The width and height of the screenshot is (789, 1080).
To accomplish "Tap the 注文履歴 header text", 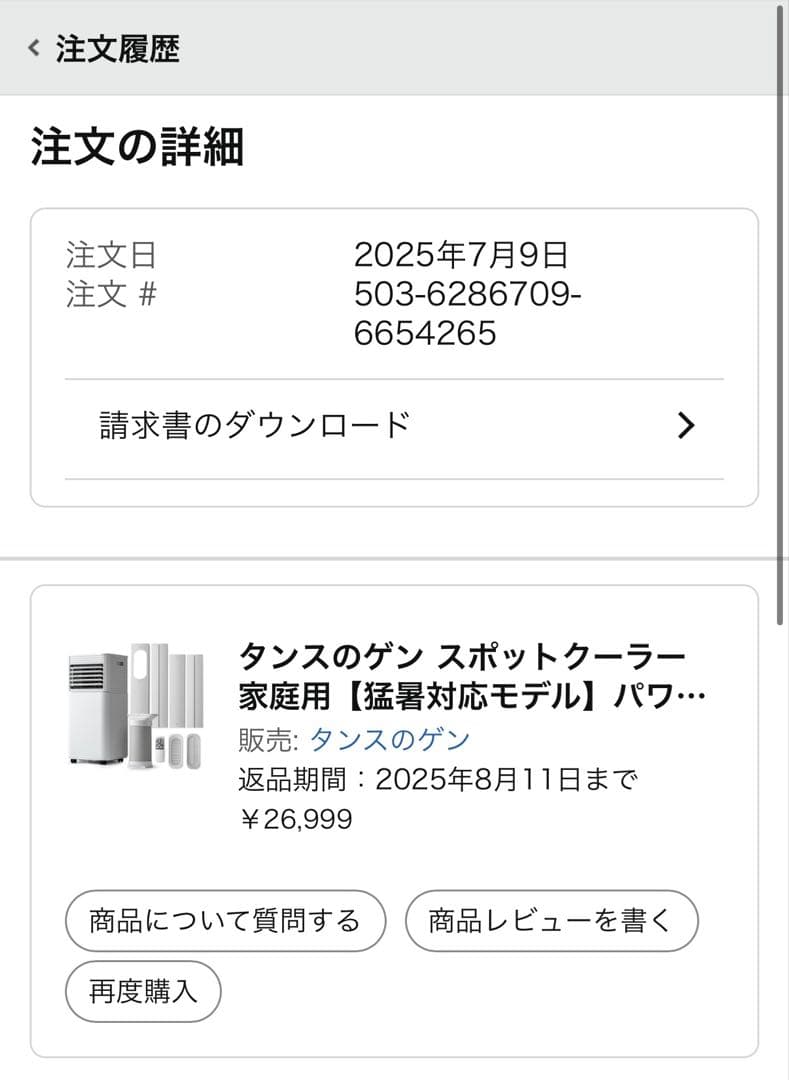I will 120,46.
